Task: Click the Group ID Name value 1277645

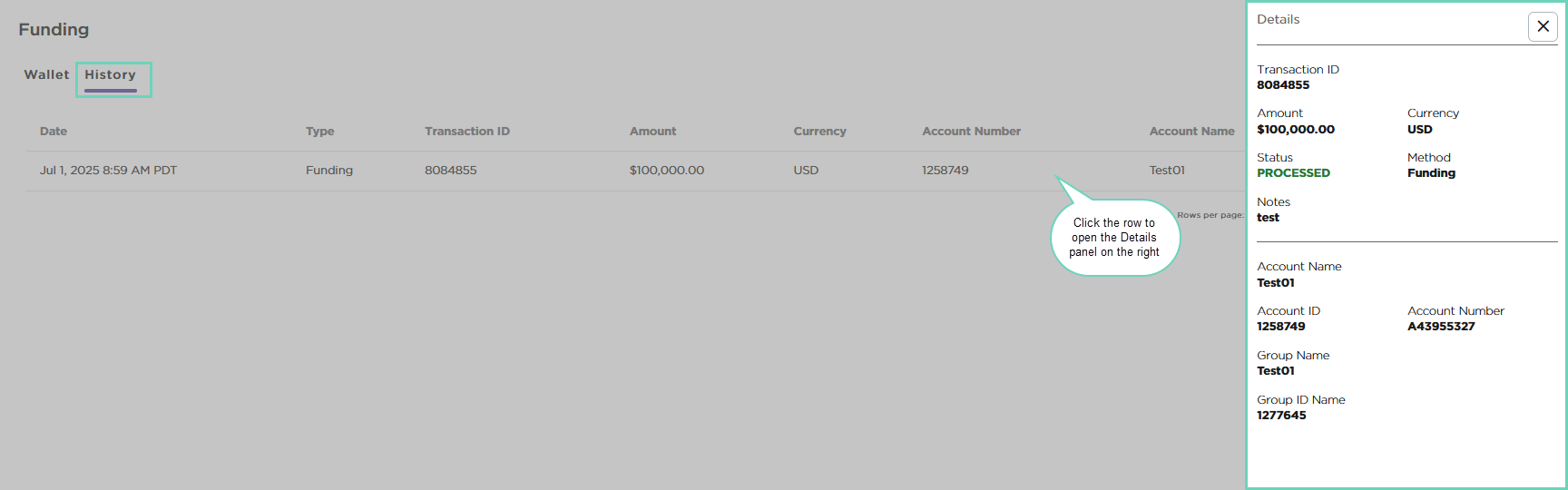Action: click(x=1281, y=416)
